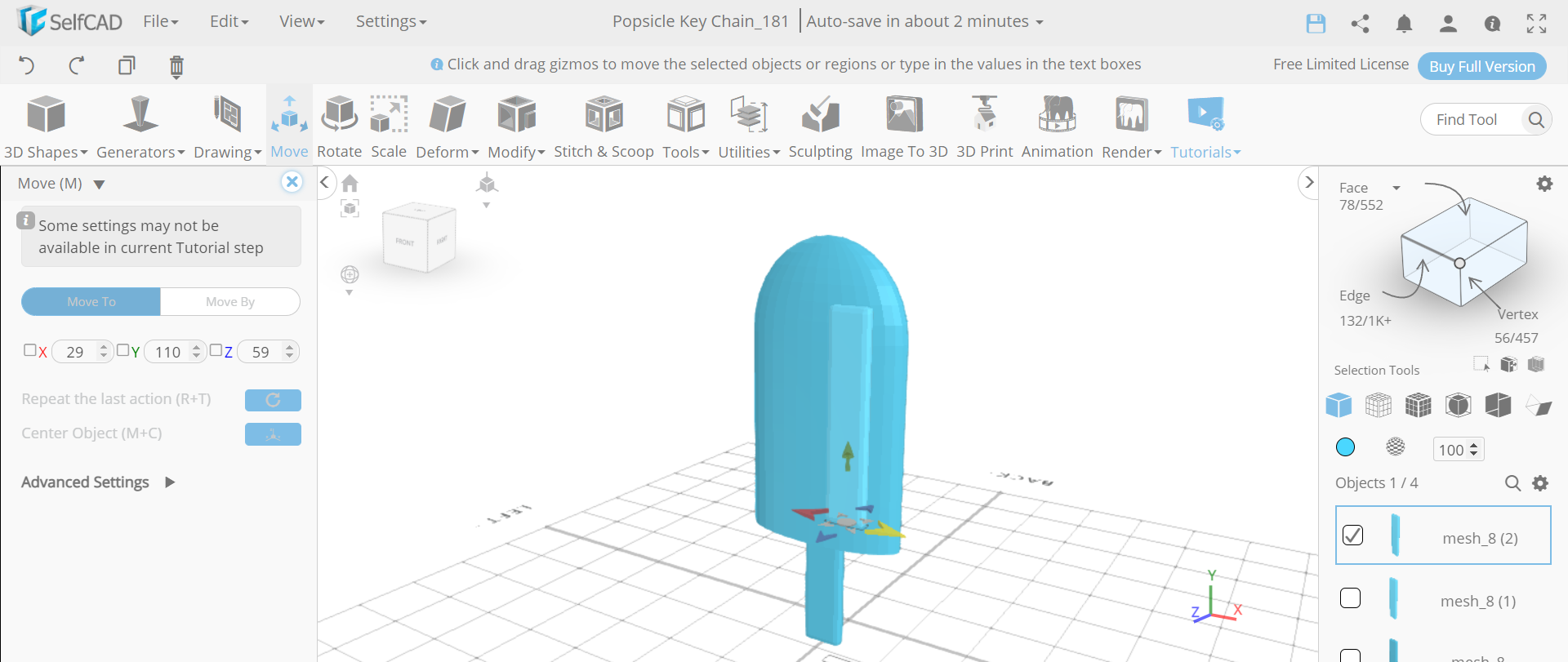Screen dimensions: 1568x662
Task: Check mesh_8 (1) object checkbox
Action: 1351,598
